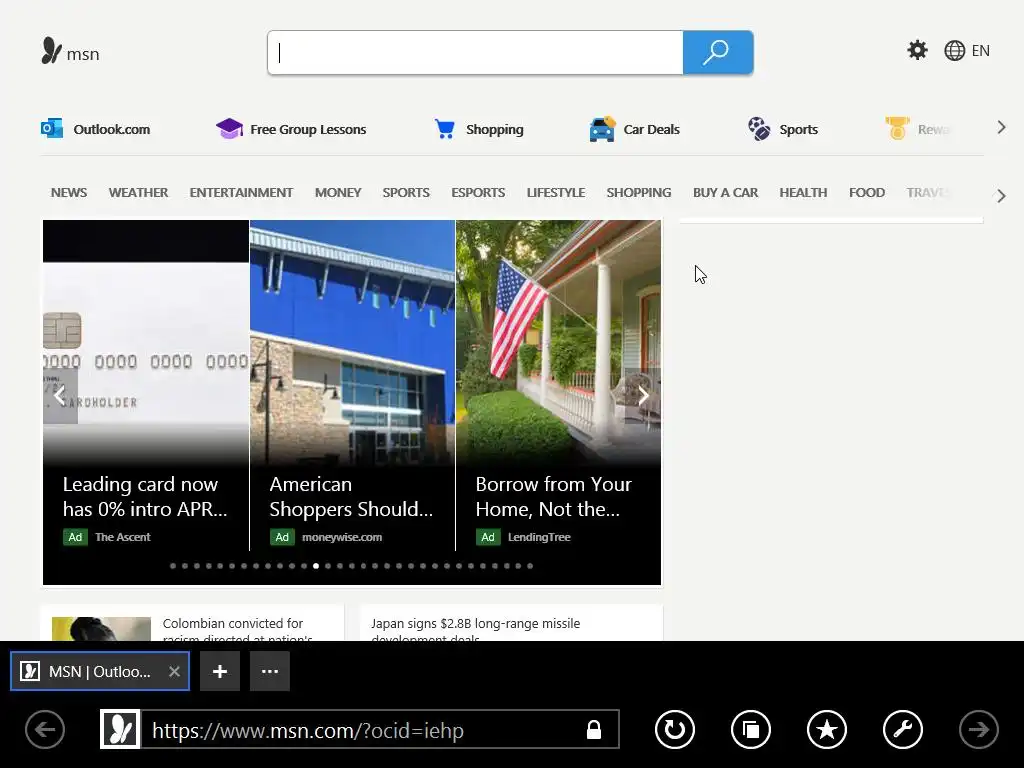This screenshot has height=768, width=1024.
Task: Click the MSN butterfly logo
Action: click(52, 51)
